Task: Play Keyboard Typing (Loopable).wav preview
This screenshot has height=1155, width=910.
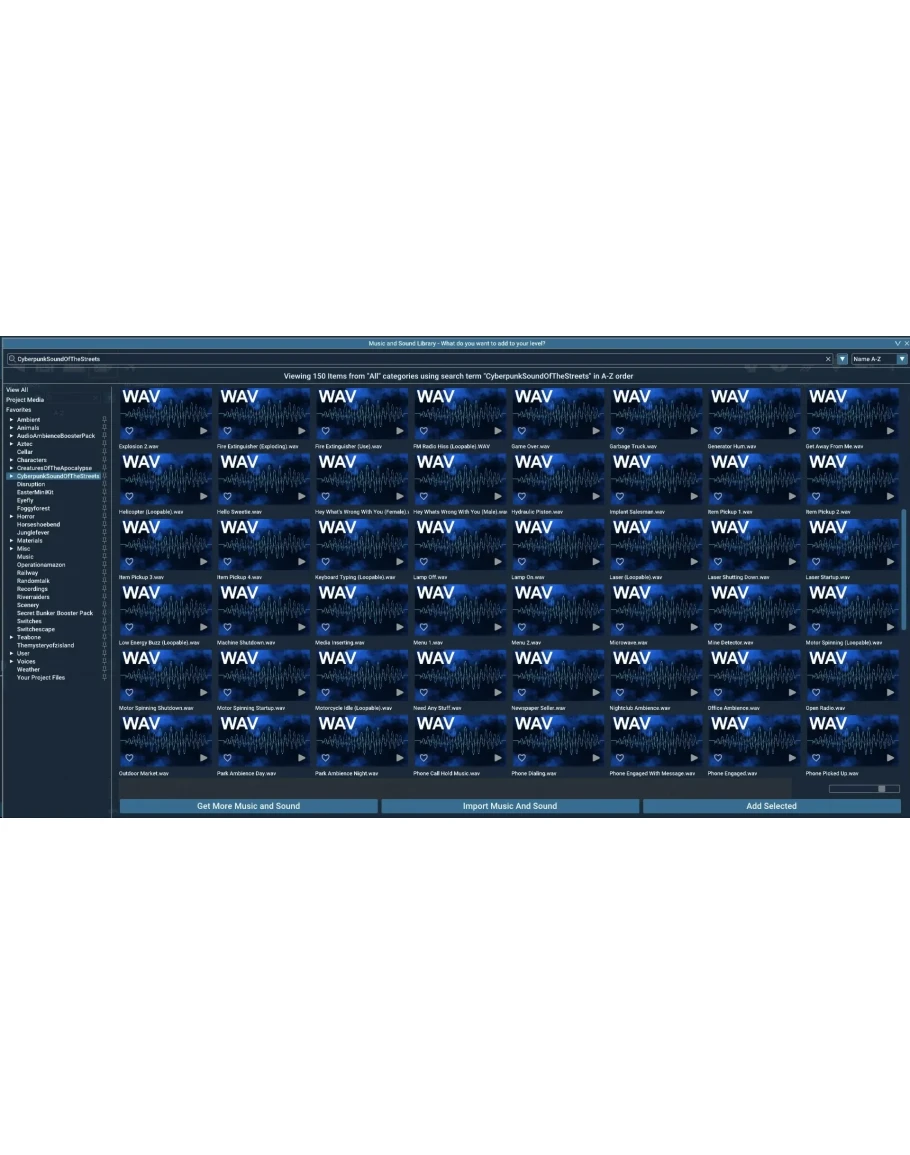Action: [400, 562]
